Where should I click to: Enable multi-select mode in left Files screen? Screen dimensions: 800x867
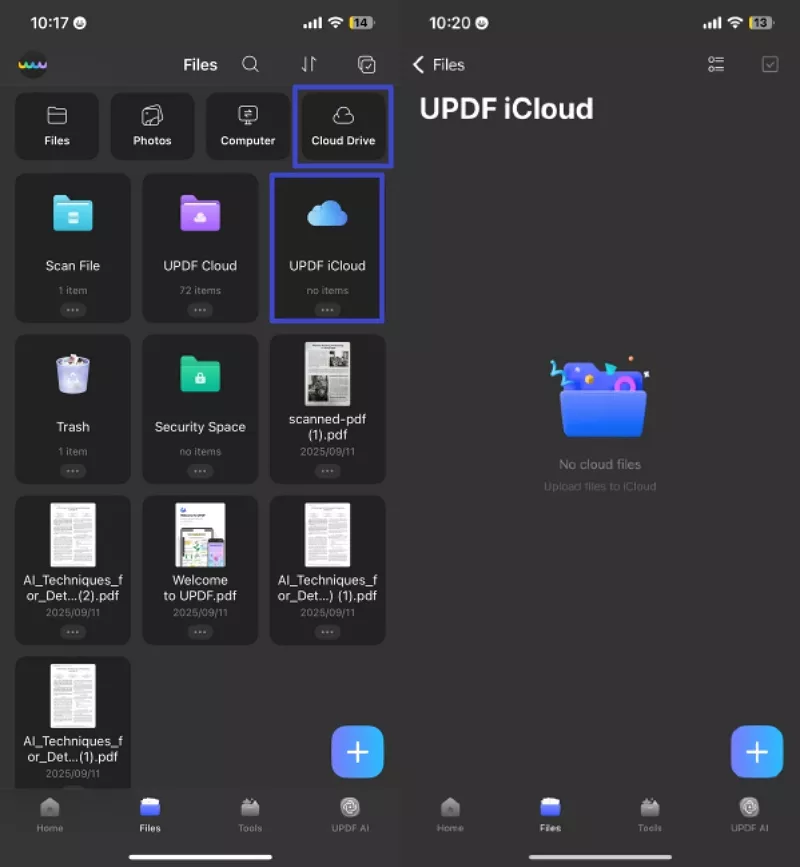(367, 64)
